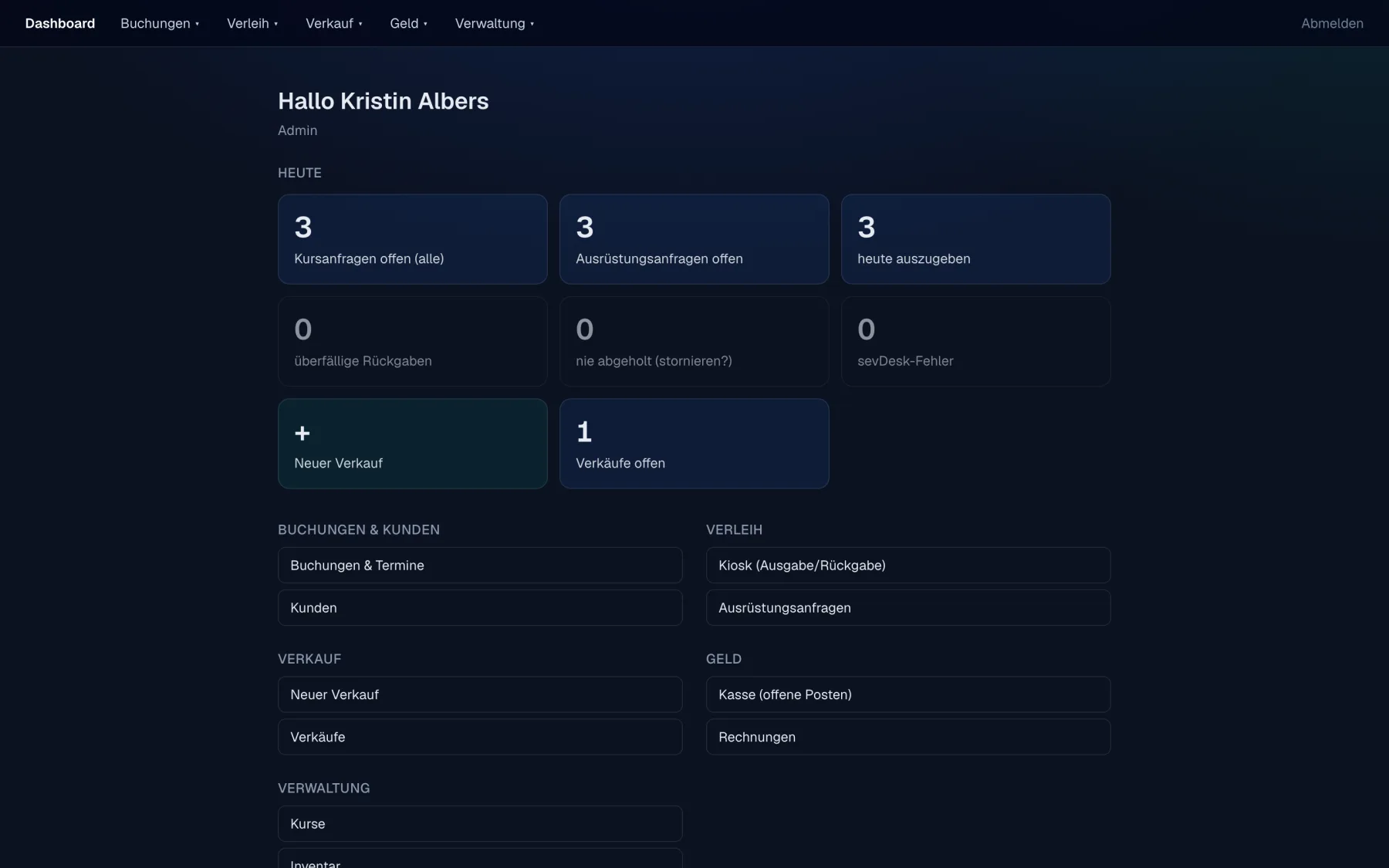Click Neuer Verkauf link under Verkauf section
1389x868 pixels.
480,694
